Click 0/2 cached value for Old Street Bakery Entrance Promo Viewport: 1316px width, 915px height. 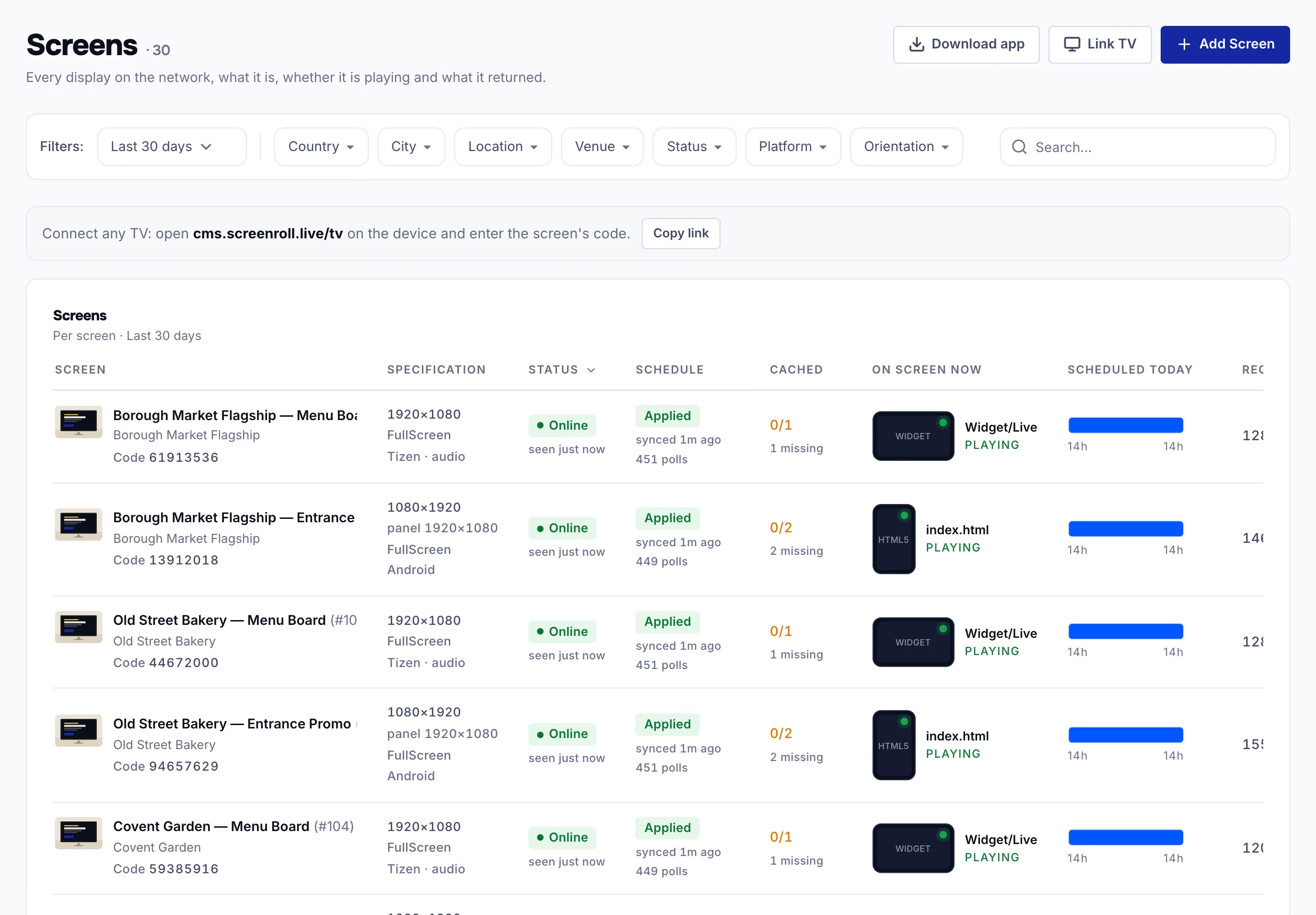pos(780,733)
